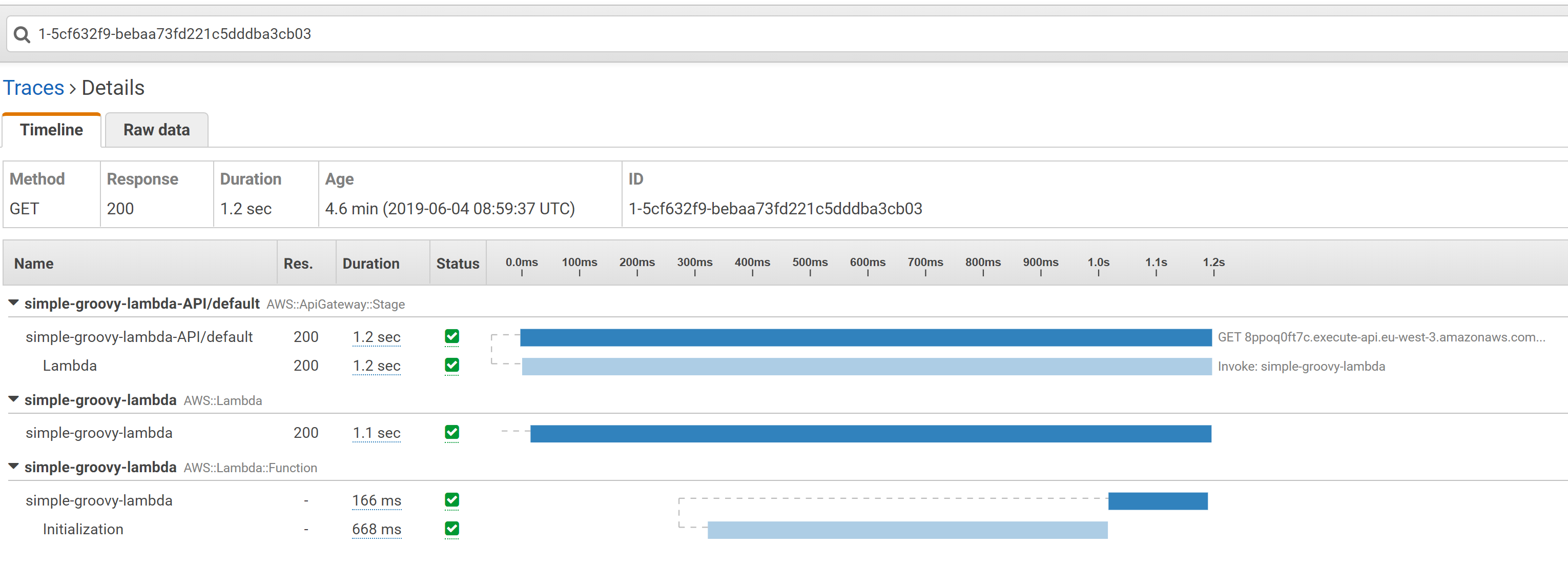
Task: Open the 1.2 sec duration of simple-groovy-lambda-API/default
Action: [376, 337]
